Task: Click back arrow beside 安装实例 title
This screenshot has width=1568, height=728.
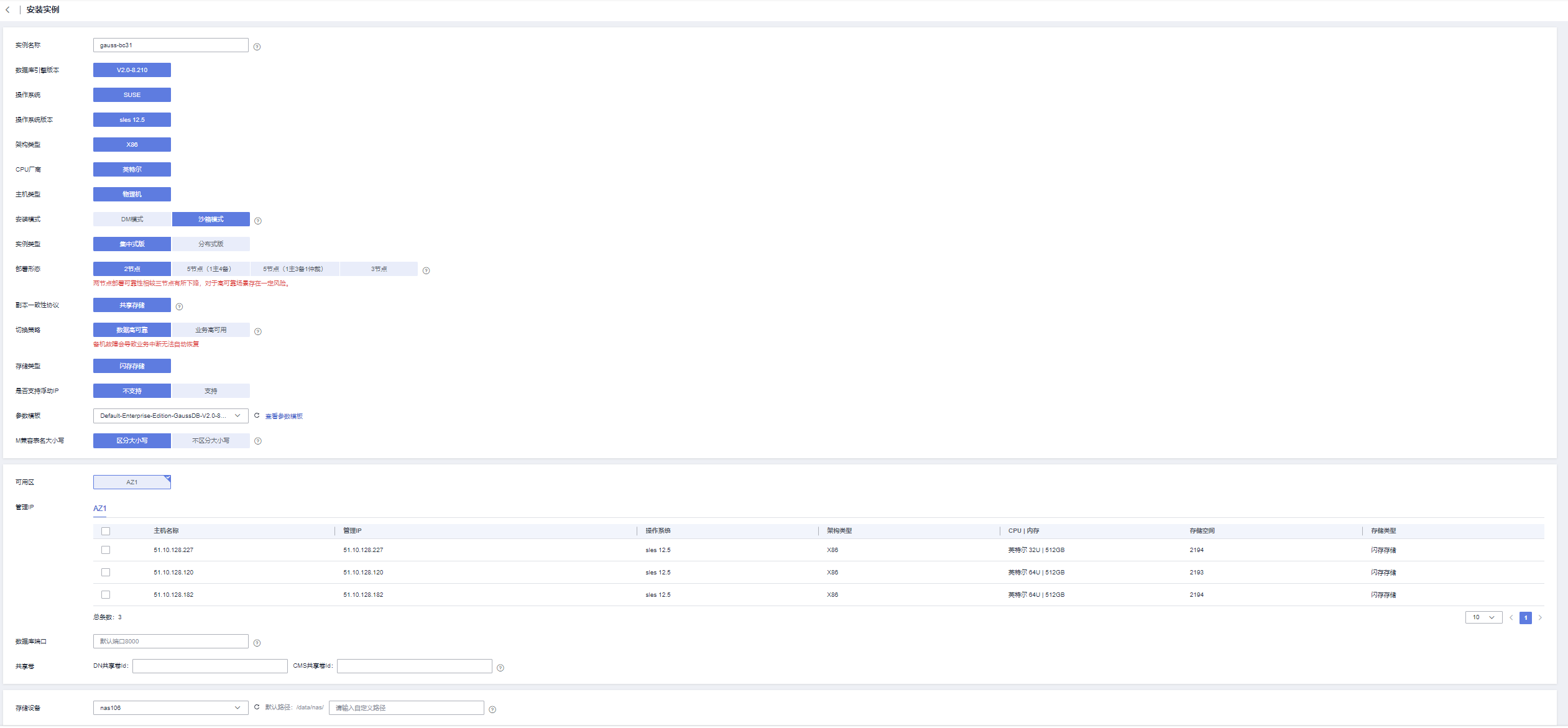Action: (x=7, y=10)
